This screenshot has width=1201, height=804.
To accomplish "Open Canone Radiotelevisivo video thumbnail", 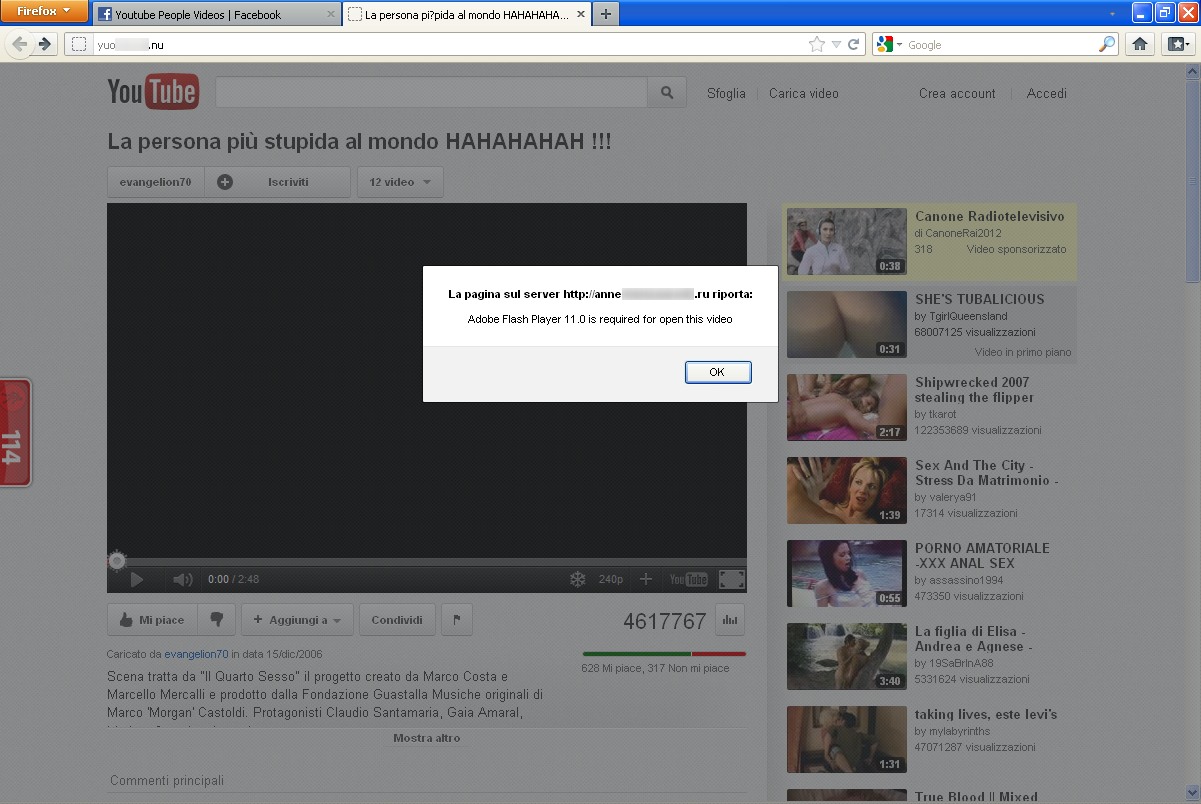I will 847,241.
